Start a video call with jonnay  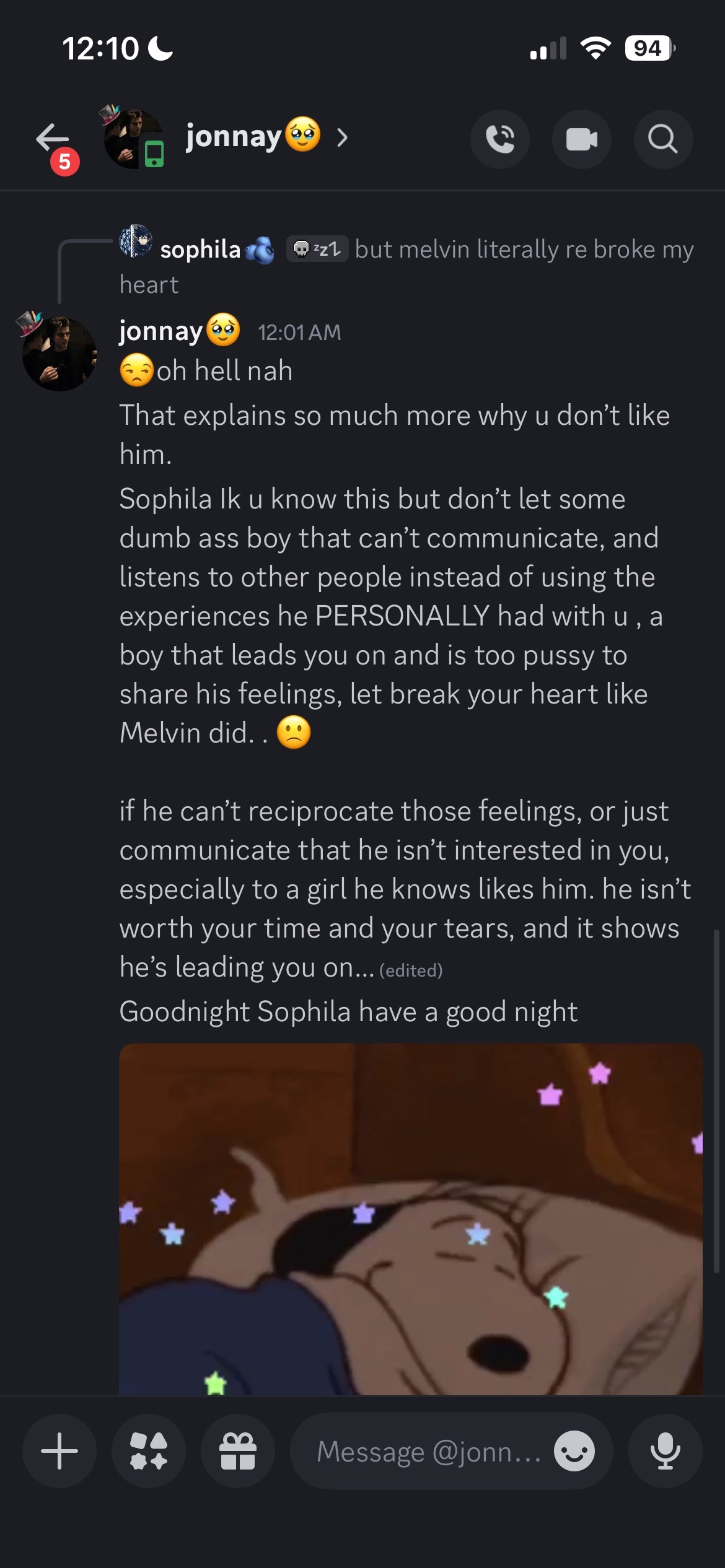pyautogui.click(x=582, y=139)
